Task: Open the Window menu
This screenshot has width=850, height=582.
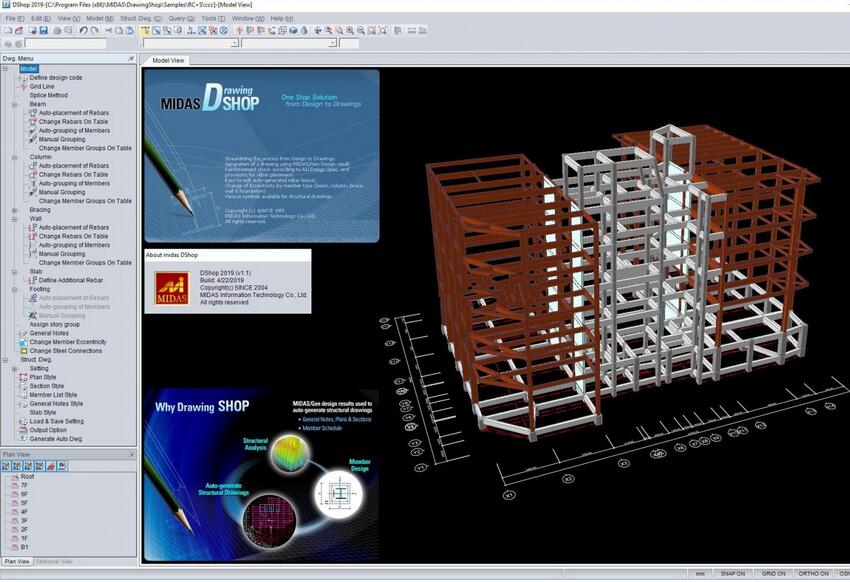Action: (247, 18)
